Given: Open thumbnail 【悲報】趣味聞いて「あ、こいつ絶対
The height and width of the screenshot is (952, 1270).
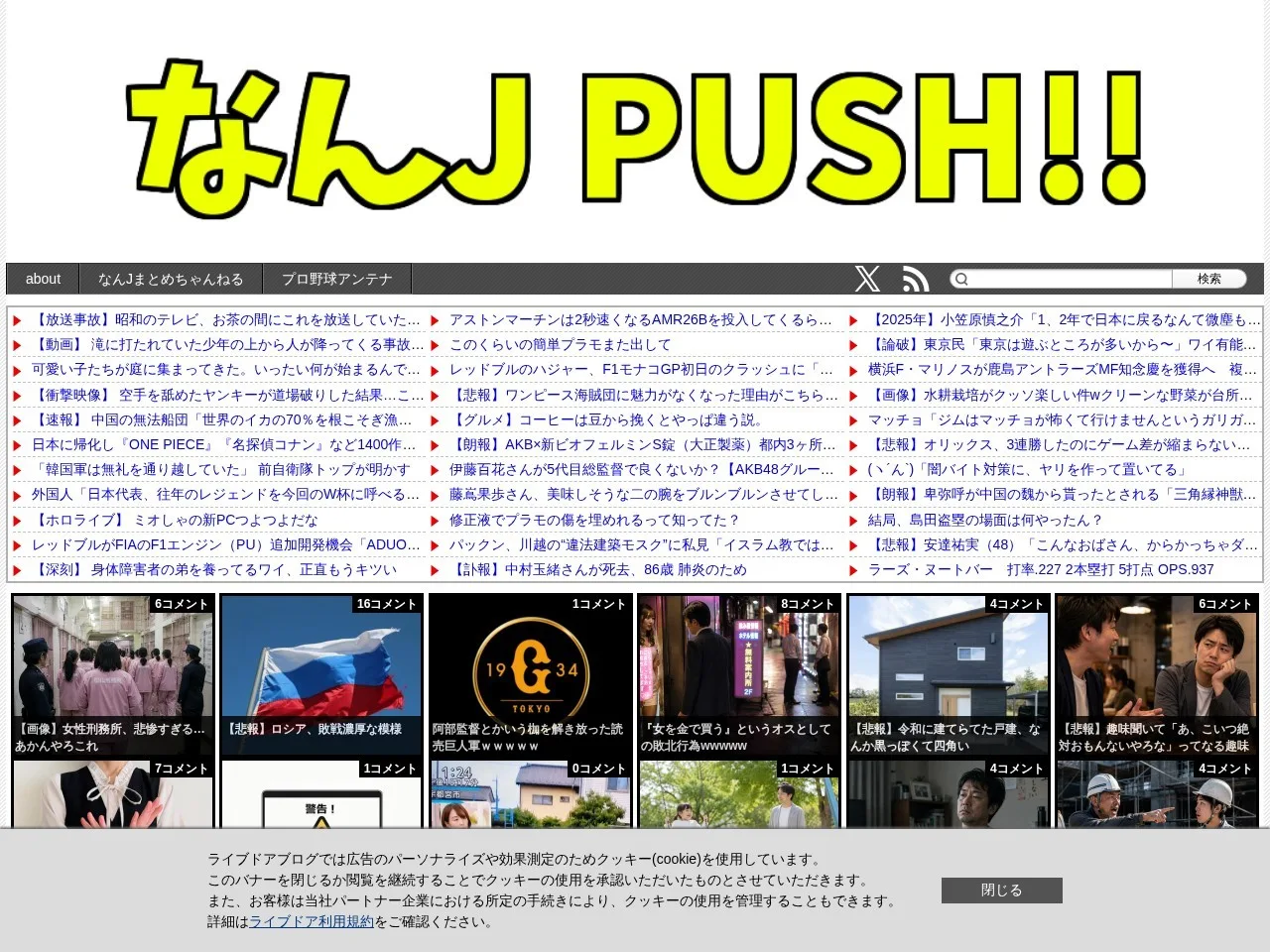Looking at the screenshot, I should [1157, 674].
